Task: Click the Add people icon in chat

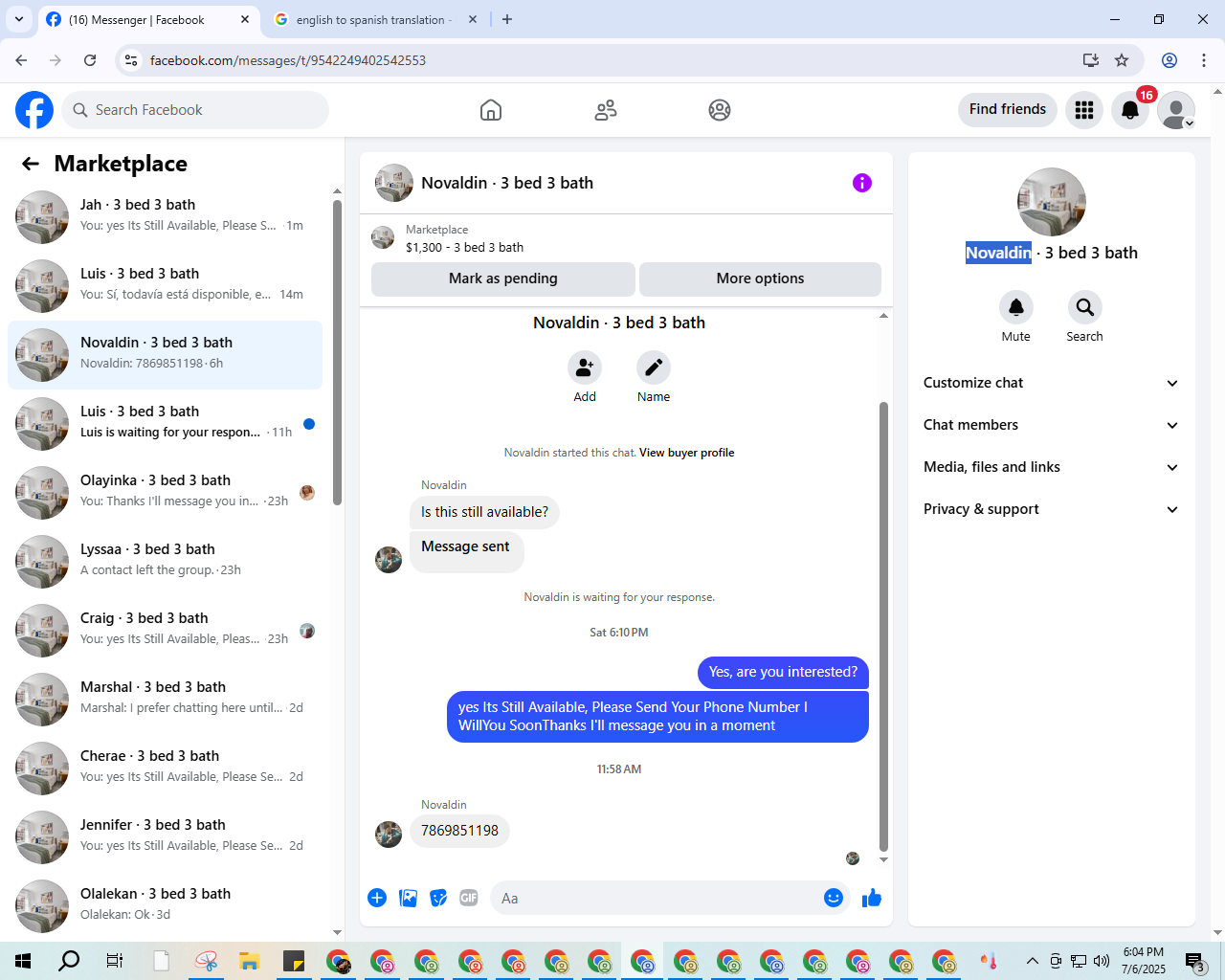Action: pyautogui.click(x=585, y=367)
